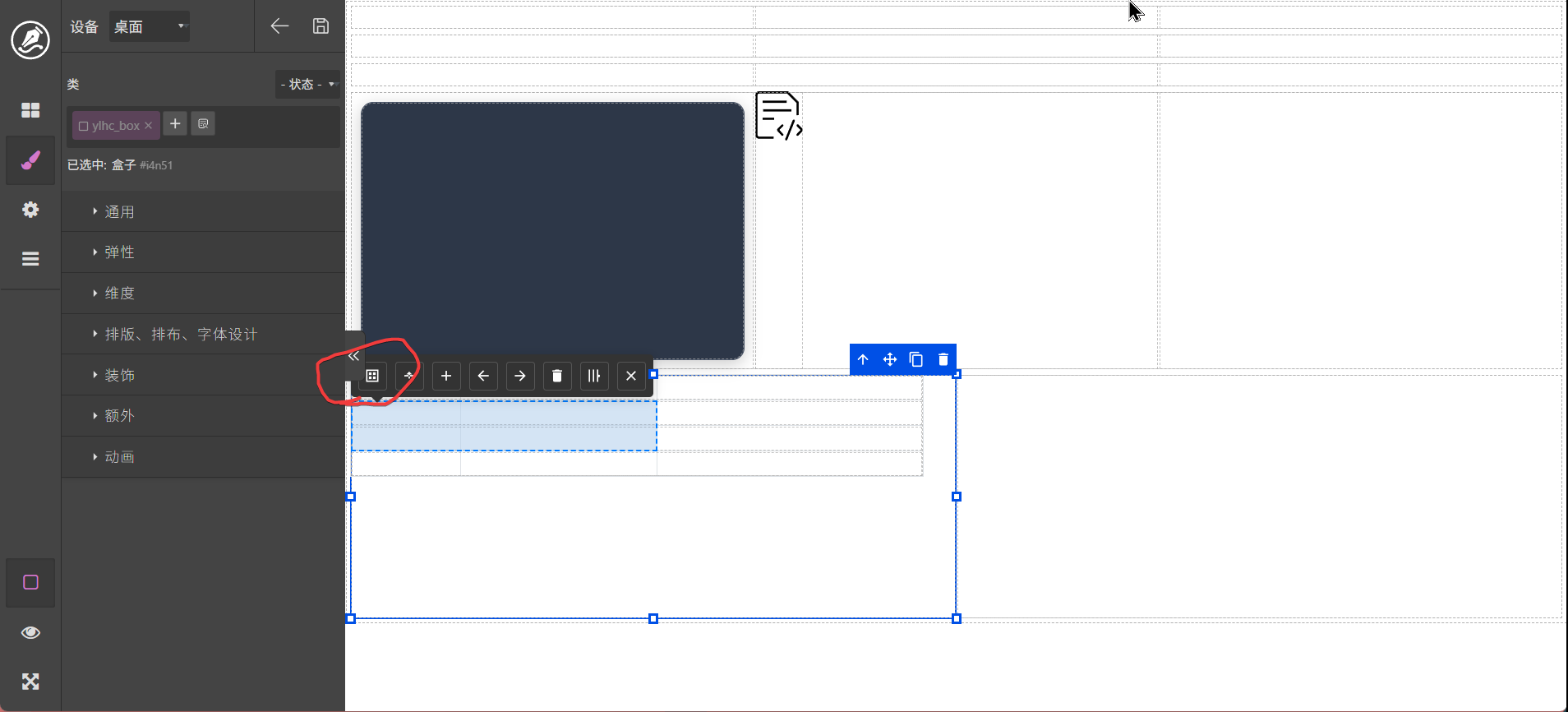This screenshot has height=712, width=1568.
Task: Select the parent element with the up arrow
Action: [863, 359]
